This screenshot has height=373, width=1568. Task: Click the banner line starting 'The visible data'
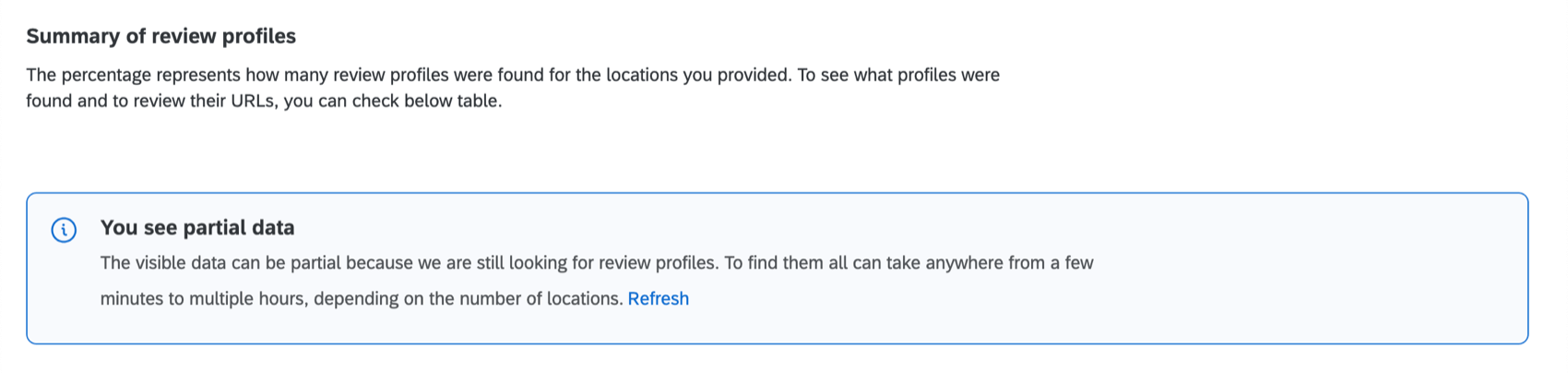(x=597, y=263)
